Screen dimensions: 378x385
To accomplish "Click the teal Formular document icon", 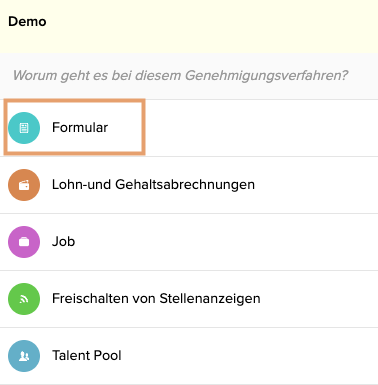I will (x=24, y=128).
